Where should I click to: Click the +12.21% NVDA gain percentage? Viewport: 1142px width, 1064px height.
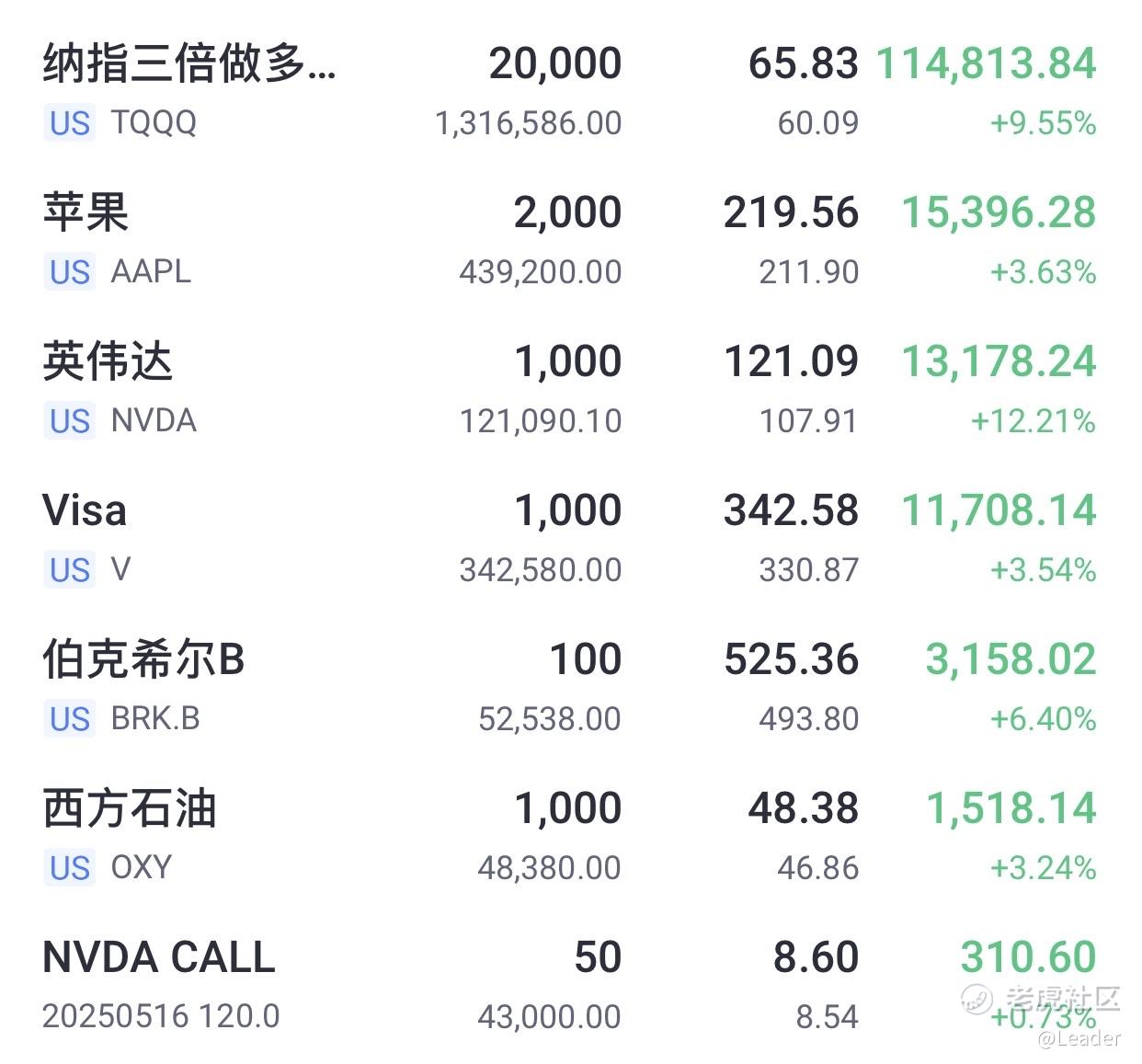pos(1034,421)
